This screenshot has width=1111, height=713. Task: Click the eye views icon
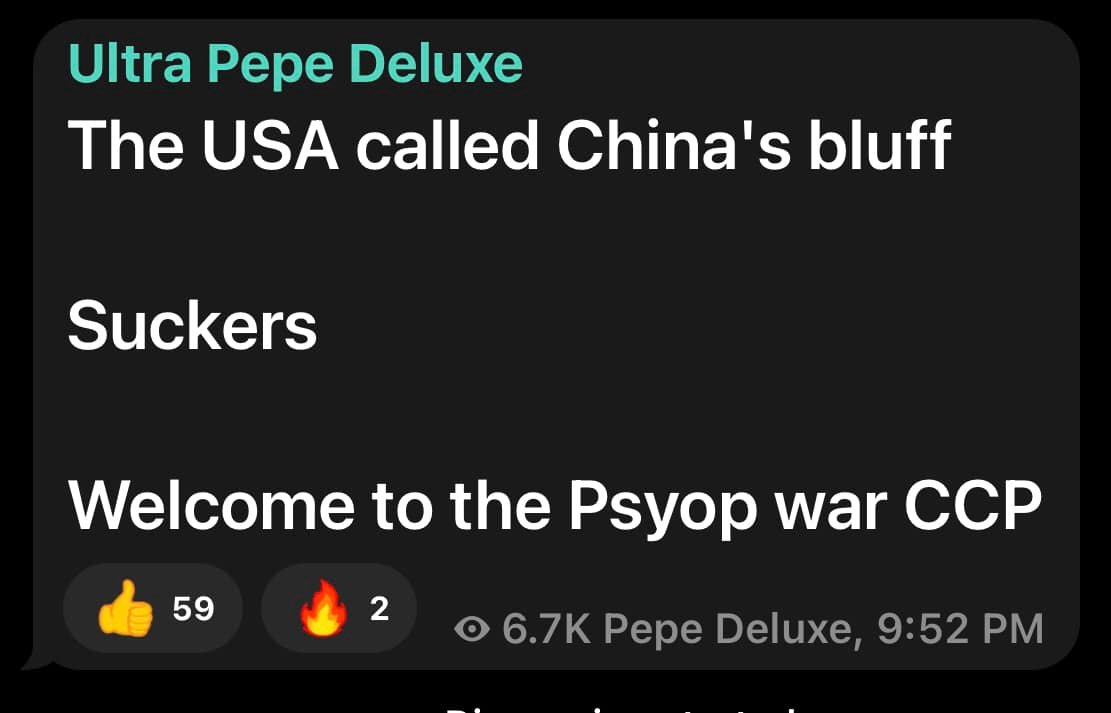472,629
